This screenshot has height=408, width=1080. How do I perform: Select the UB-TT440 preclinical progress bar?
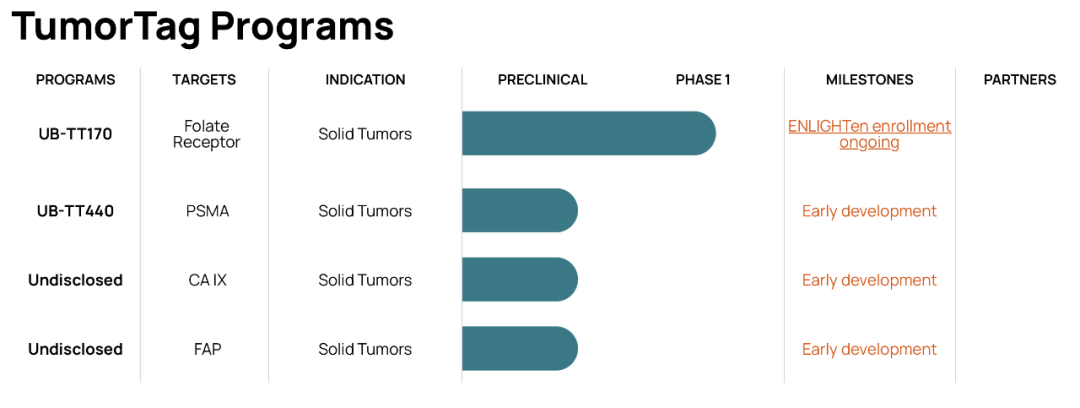pyautogui.click(x=520, y=210)
